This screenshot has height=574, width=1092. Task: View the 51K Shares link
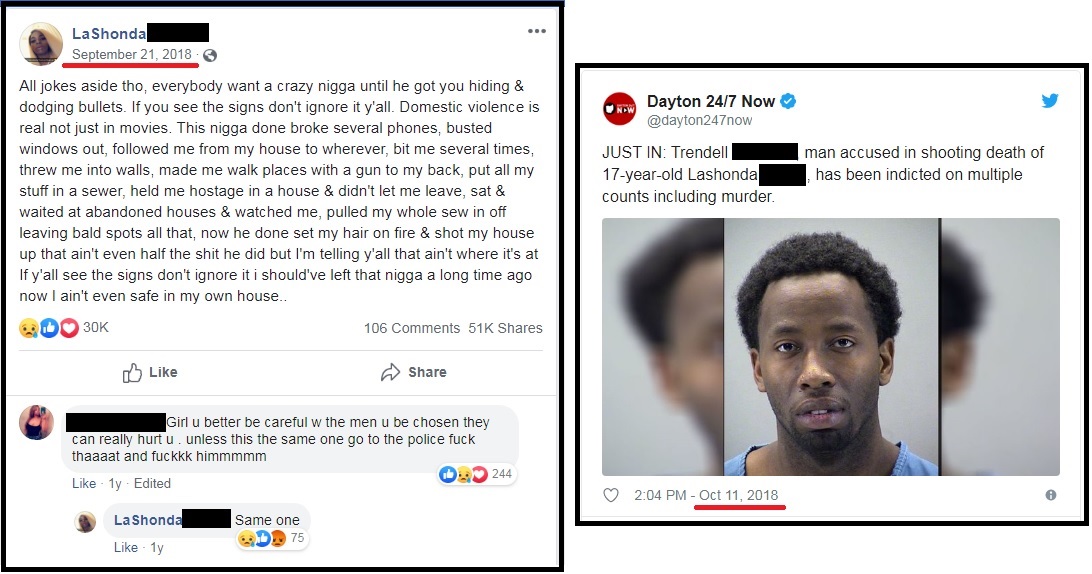(505, 328)
